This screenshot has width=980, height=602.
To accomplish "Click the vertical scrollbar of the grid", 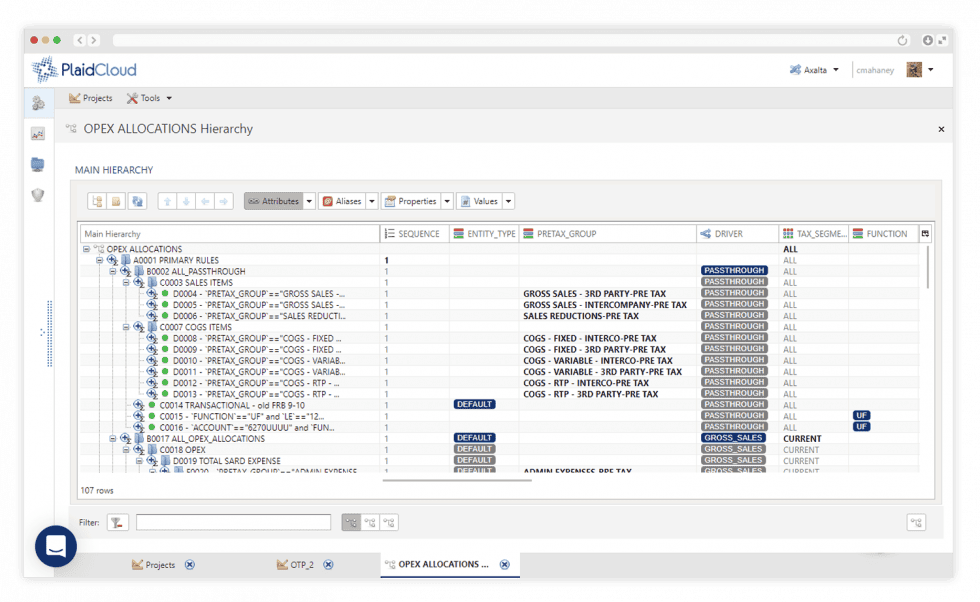I will point(928,267).
